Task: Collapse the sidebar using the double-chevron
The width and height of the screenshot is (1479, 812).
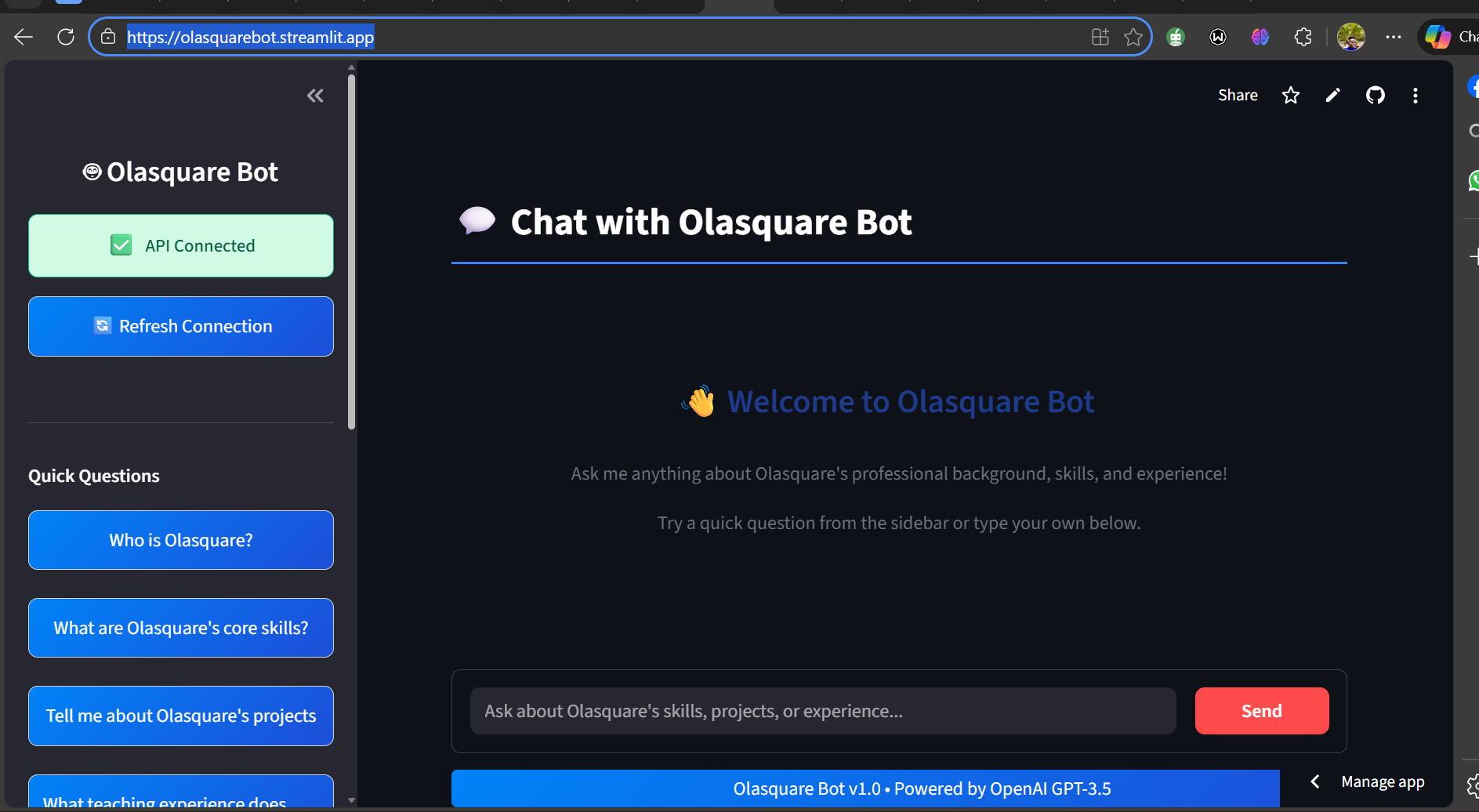Action: click(315, 95)
